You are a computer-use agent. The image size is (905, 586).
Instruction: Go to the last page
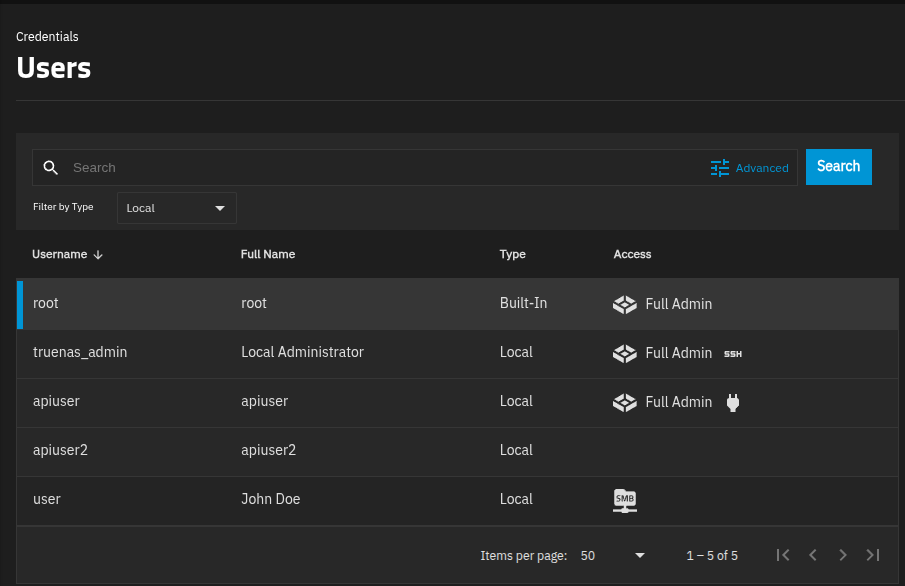click(873, 555)
